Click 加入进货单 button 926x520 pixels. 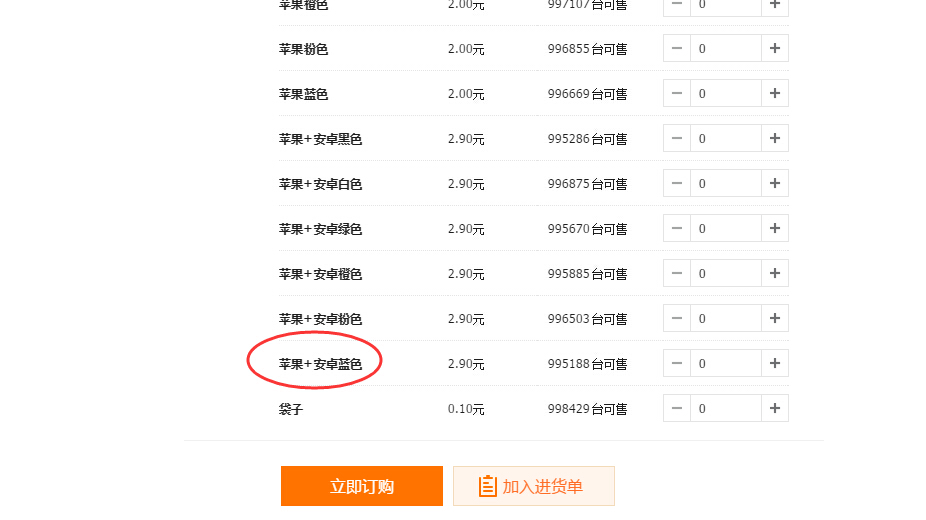534,486
